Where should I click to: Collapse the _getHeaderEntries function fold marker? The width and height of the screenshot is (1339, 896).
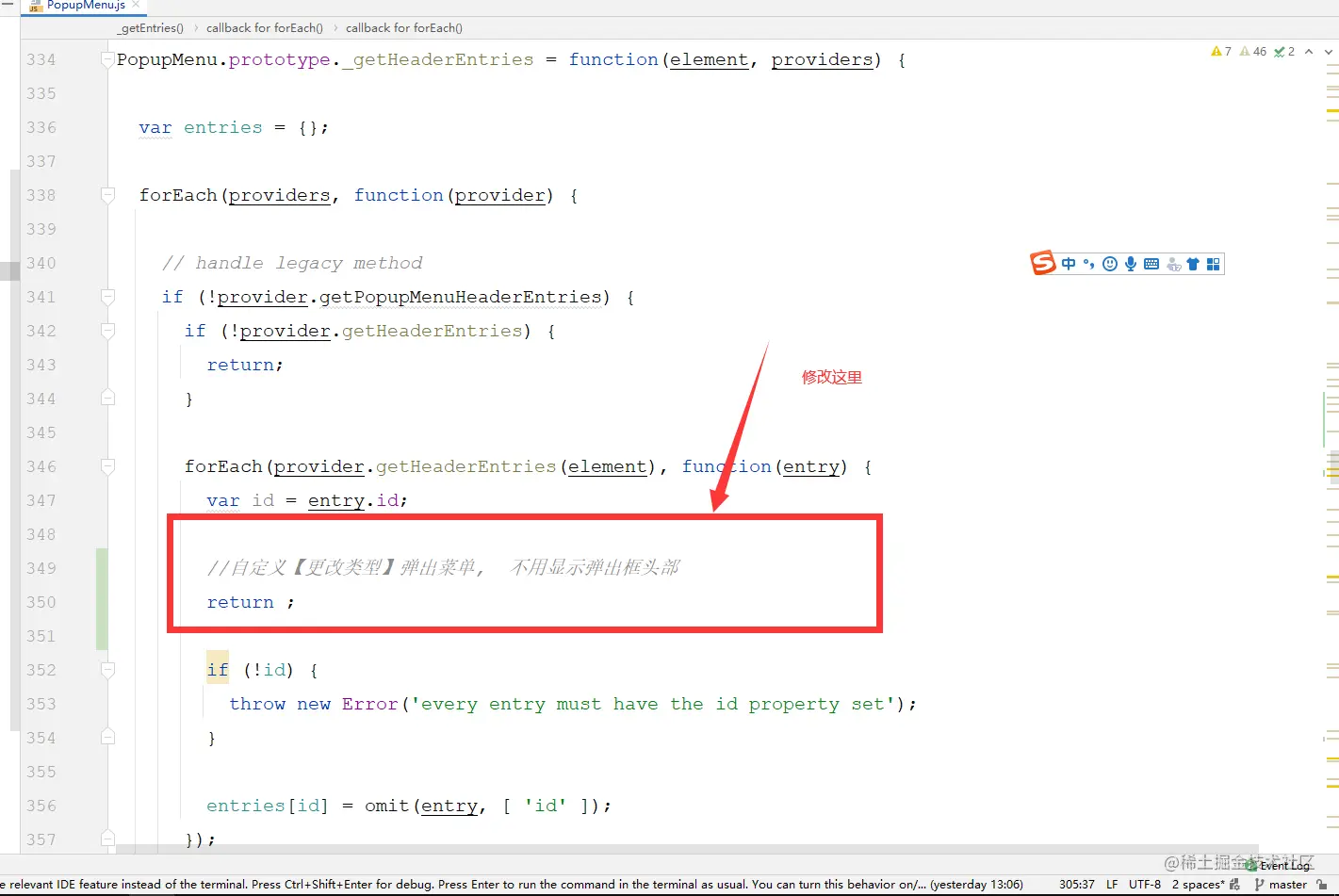click(106, 58)
